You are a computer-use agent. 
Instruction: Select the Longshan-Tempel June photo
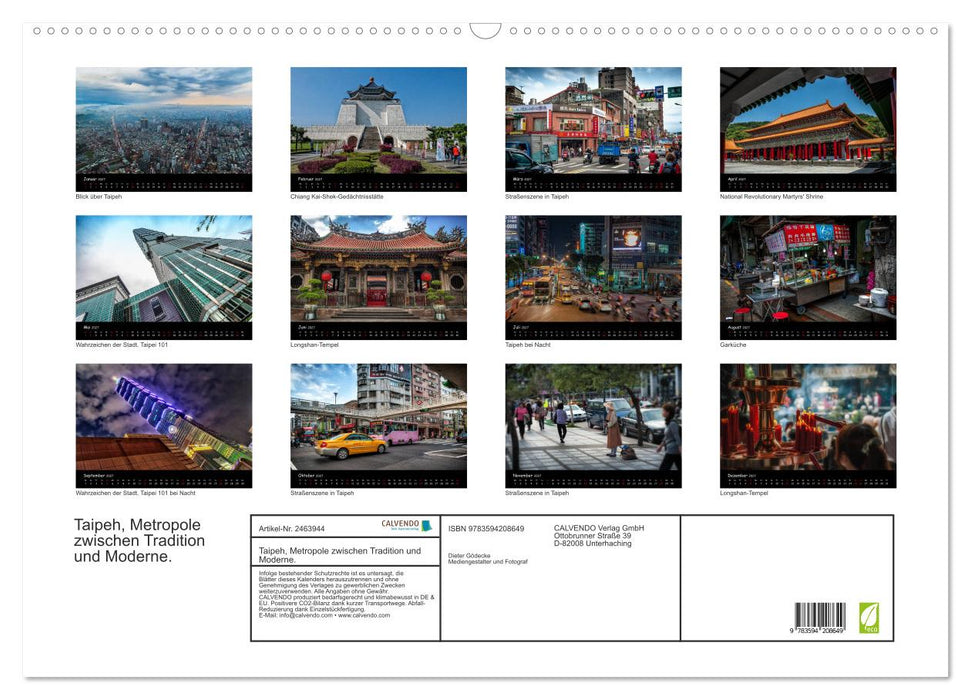coord(378,269)
